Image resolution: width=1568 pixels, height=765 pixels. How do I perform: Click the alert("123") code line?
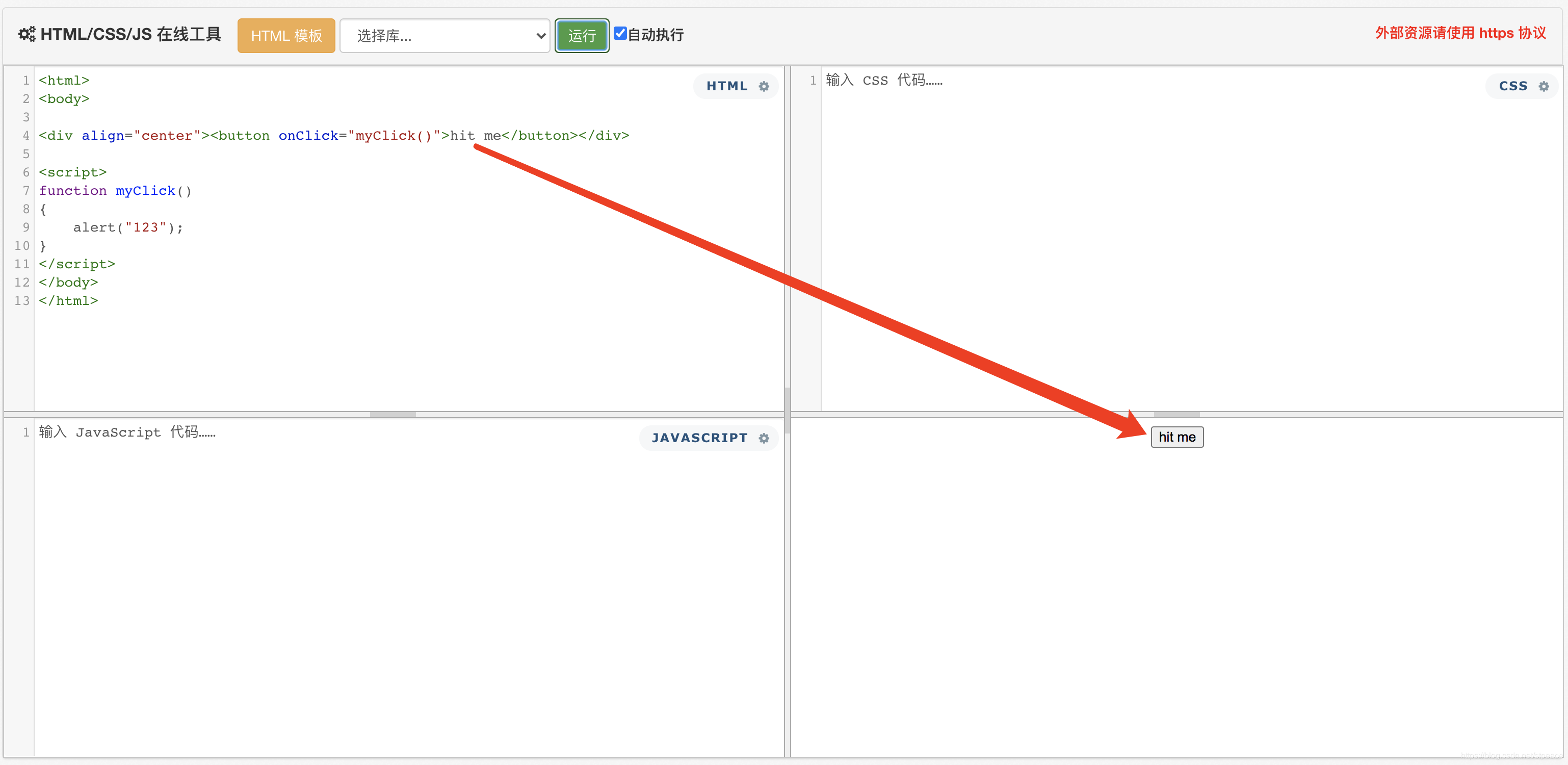[128, 228]
